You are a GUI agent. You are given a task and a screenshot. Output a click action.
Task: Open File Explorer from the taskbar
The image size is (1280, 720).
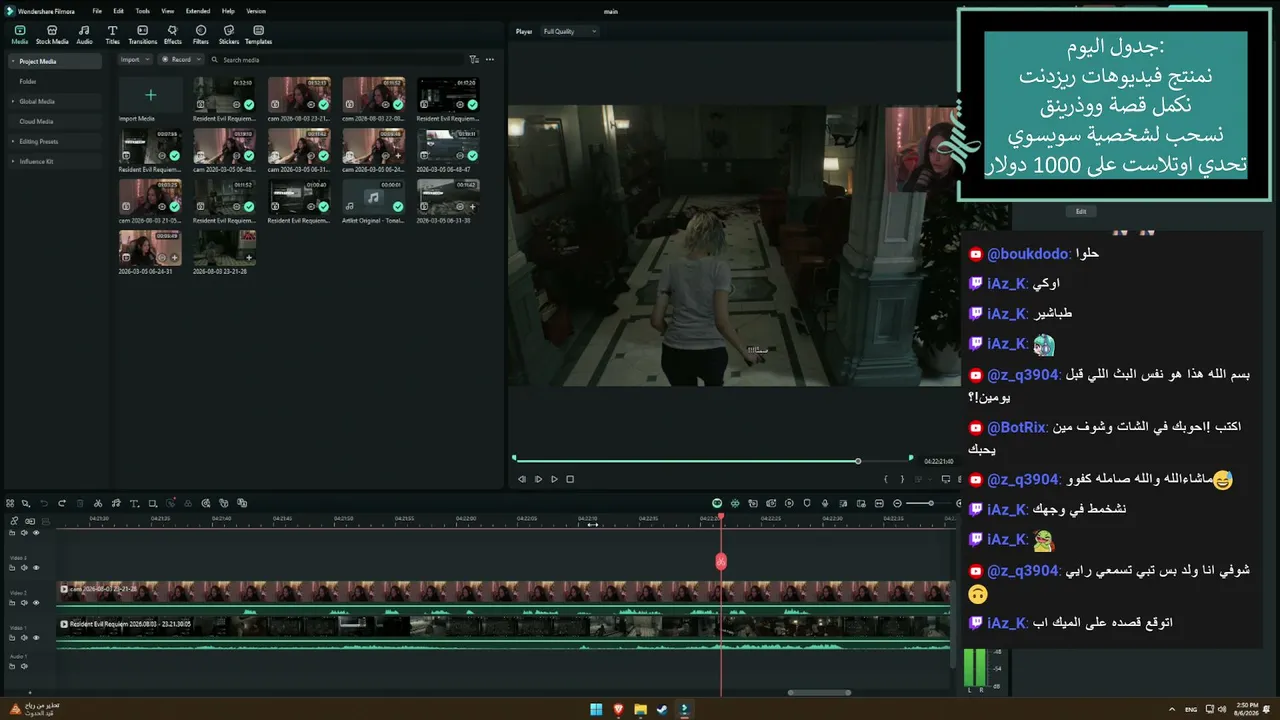[x=640, y=710]
